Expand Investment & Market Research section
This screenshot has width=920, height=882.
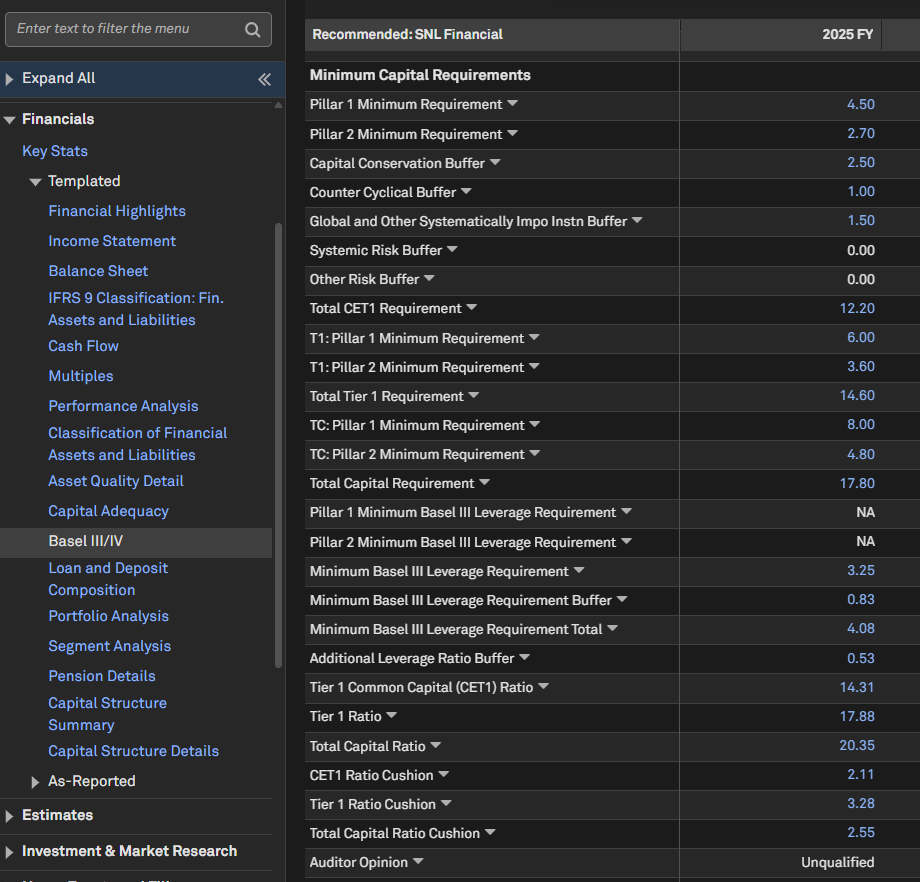click(x=10, y=852)
